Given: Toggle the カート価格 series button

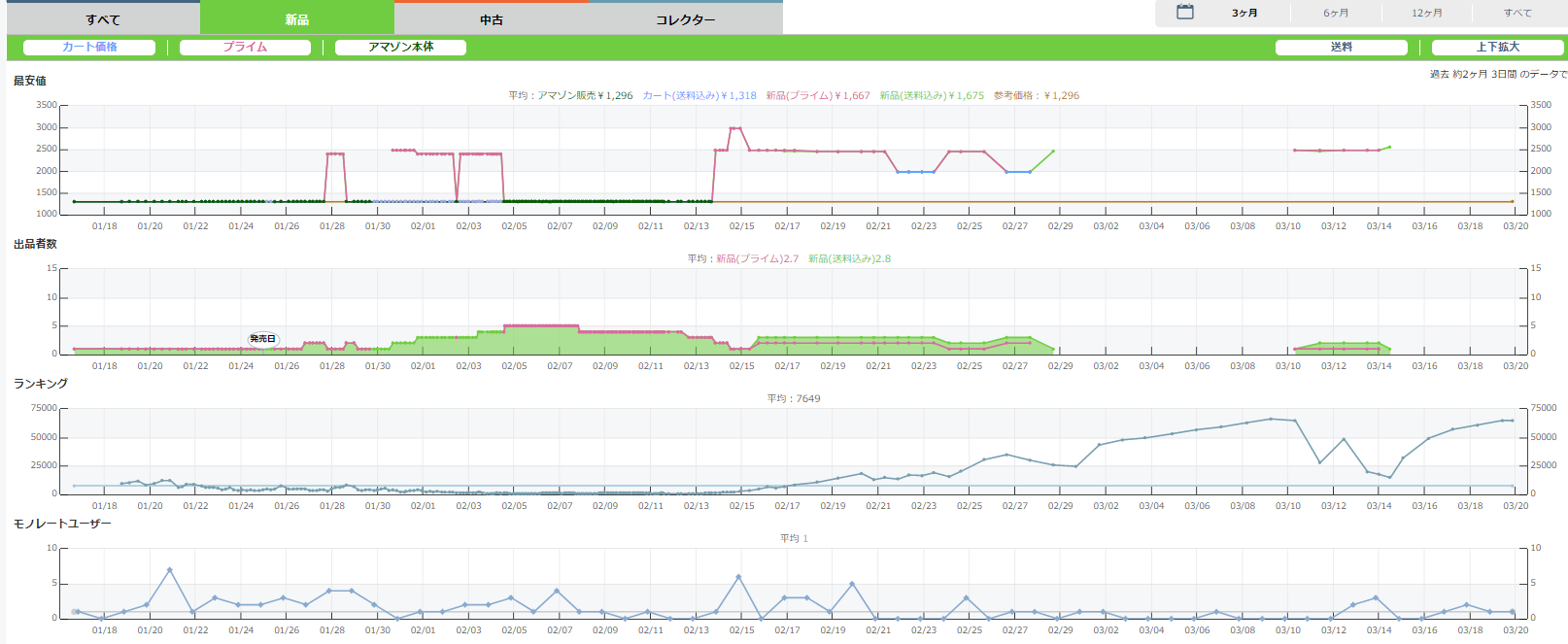Looking at the screenshot, I should [89, 47].
